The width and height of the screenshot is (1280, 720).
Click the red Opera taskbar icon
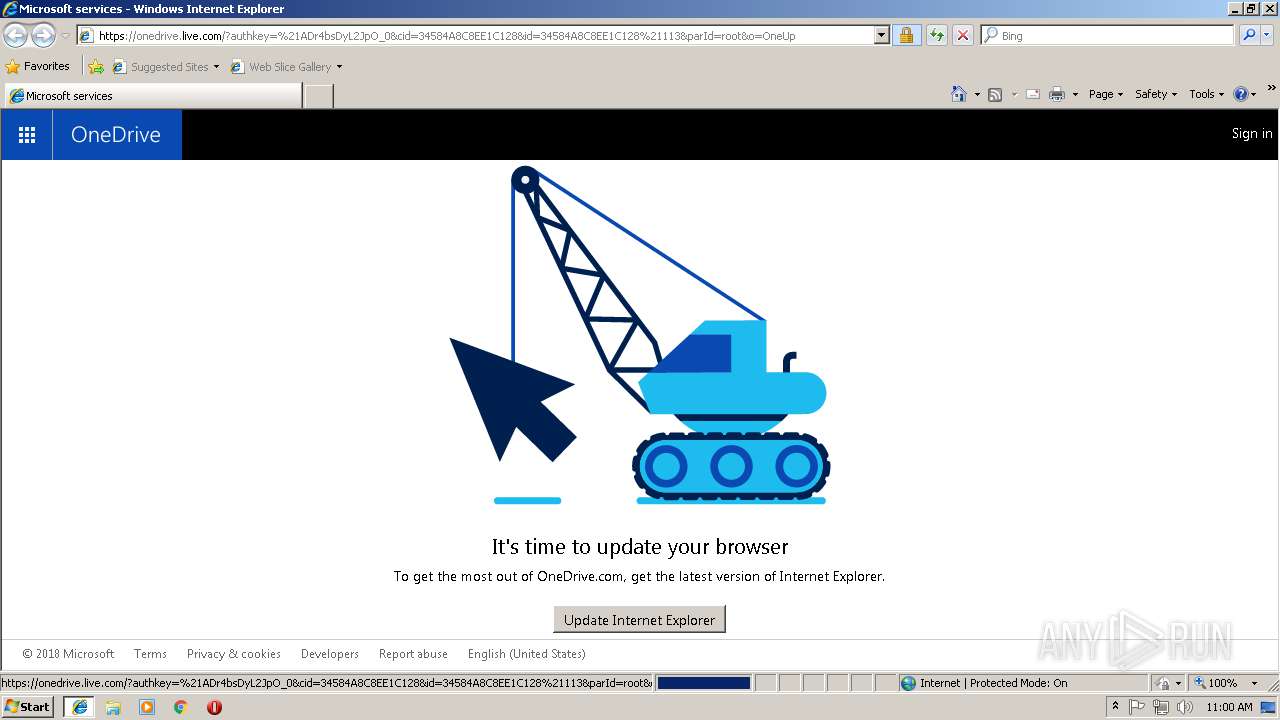pyautogui.click(x=214, y=707)
